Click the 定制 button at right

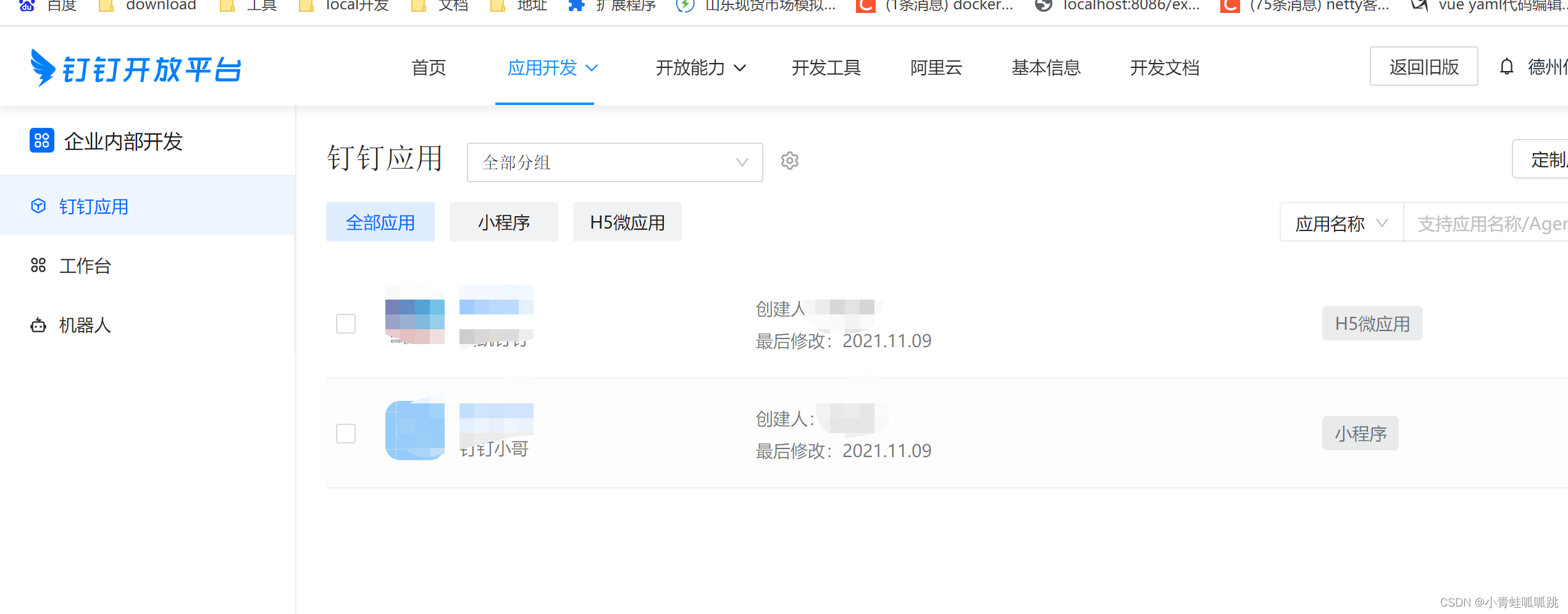click(x=1540, y=159)
